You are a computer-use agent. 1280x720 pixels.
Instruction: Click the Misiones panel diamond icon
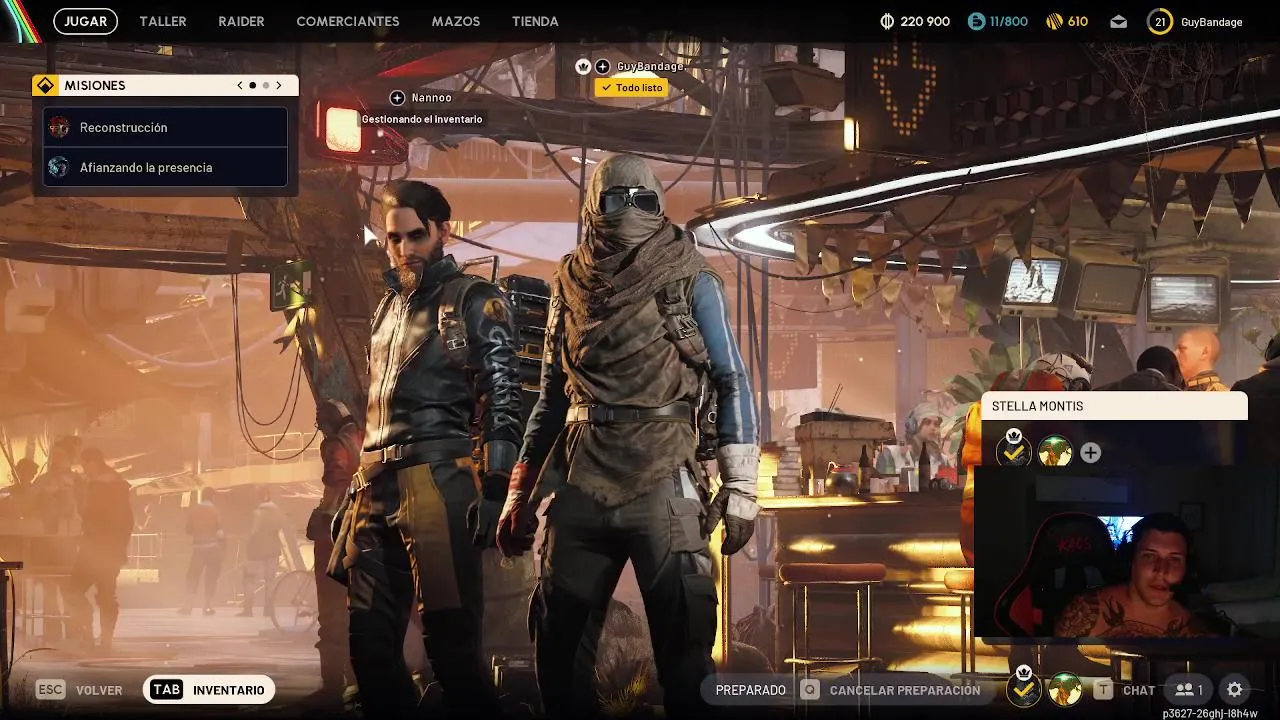coord(45,86)
